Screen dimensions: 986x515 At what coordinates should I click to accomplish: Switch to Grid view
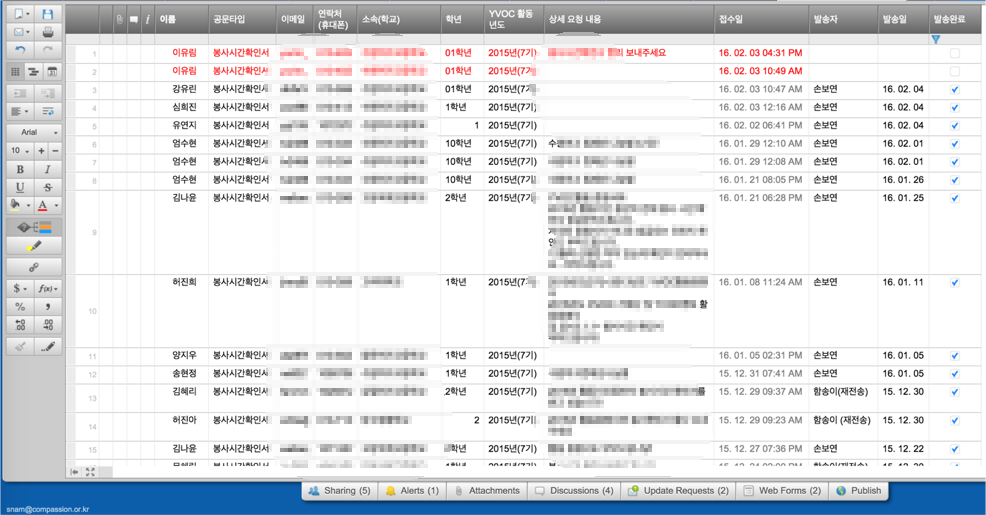pyautogui.click(x=16, y=72)
